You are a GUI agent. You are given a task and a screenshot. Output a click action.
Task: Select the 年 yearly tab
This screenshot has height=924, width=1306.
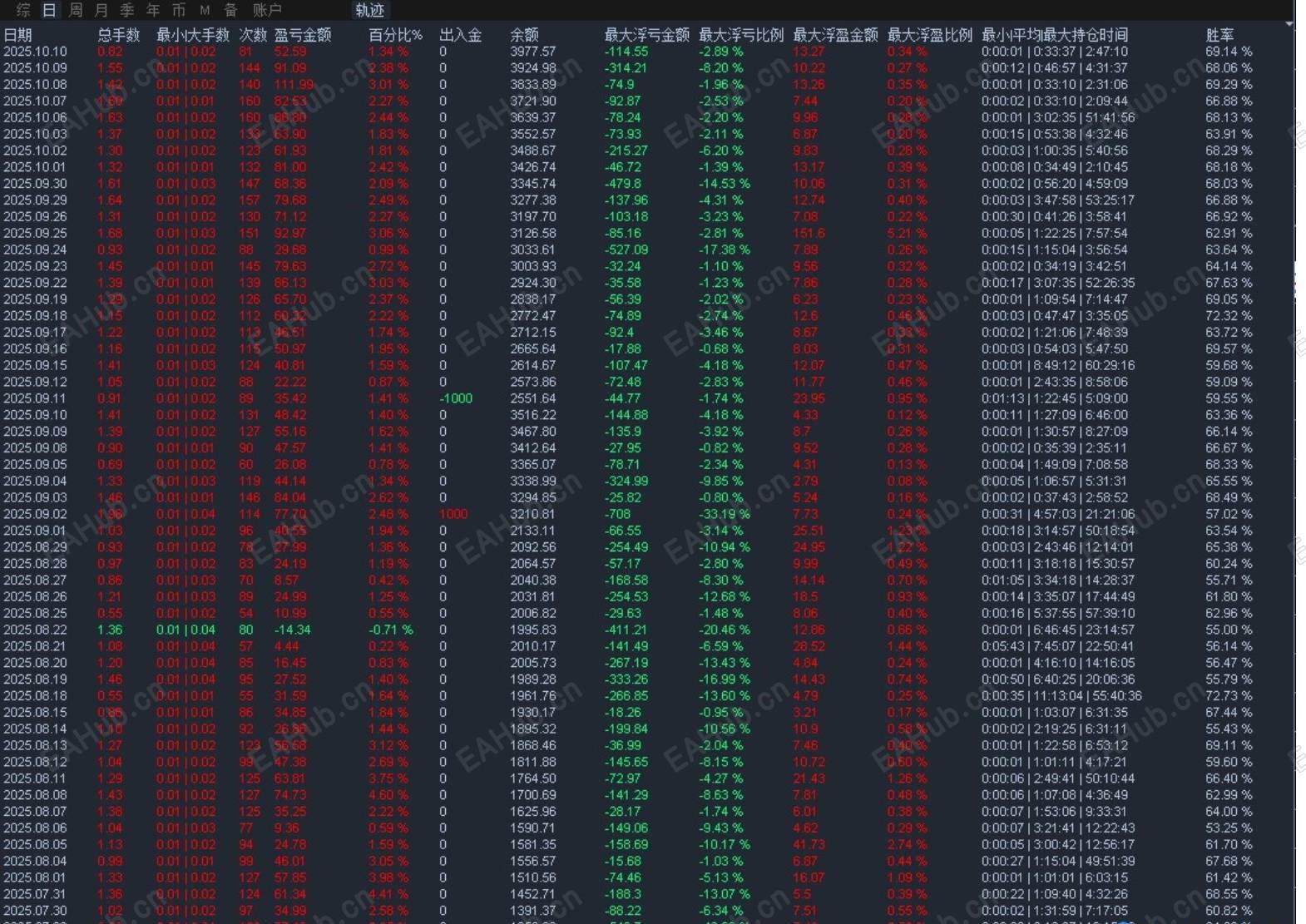153,10
